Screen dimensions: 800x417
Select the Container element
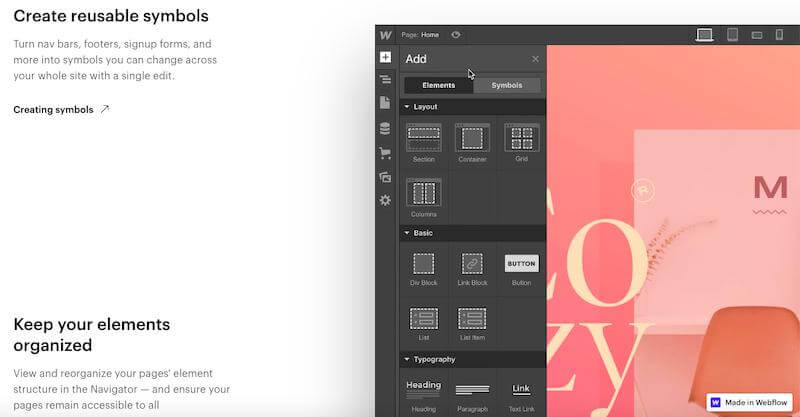(472, 142)
